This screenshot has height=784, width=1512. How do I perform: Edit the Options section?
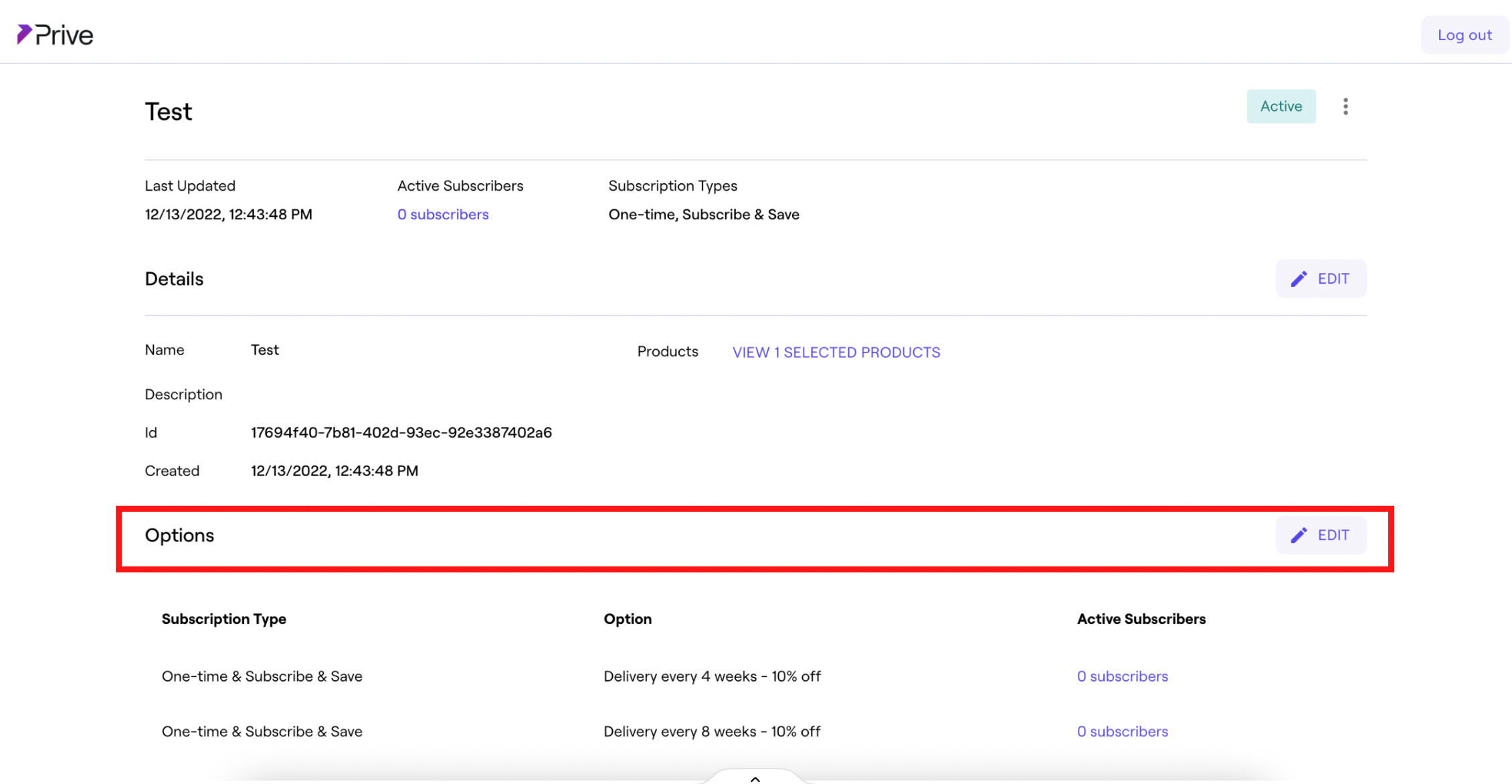[x=1321, y=535]
